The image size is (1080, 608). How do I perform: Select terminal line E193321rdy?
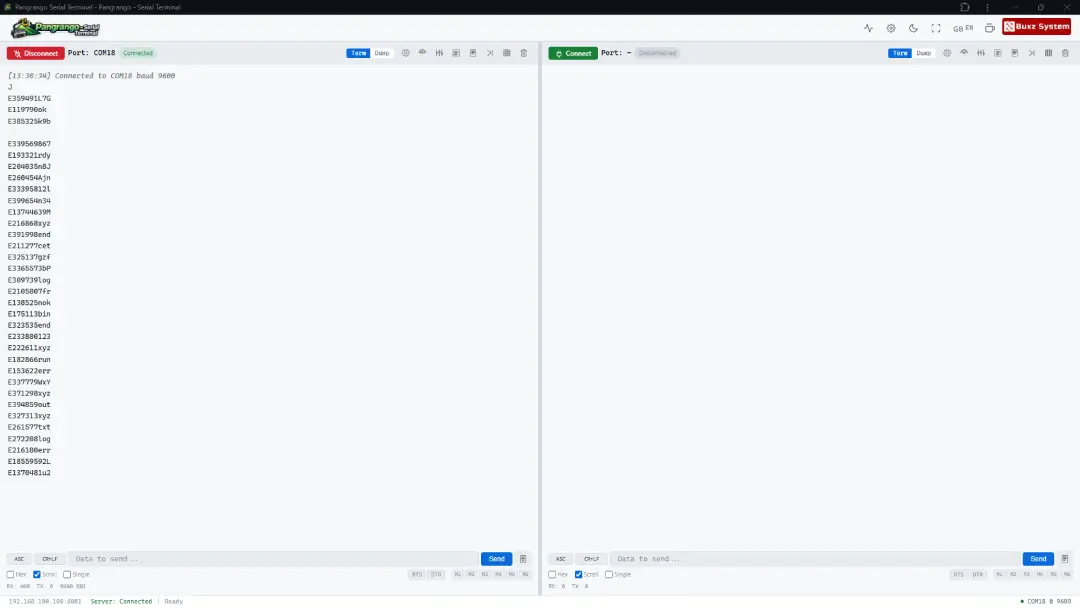click(x=29, y=156)
